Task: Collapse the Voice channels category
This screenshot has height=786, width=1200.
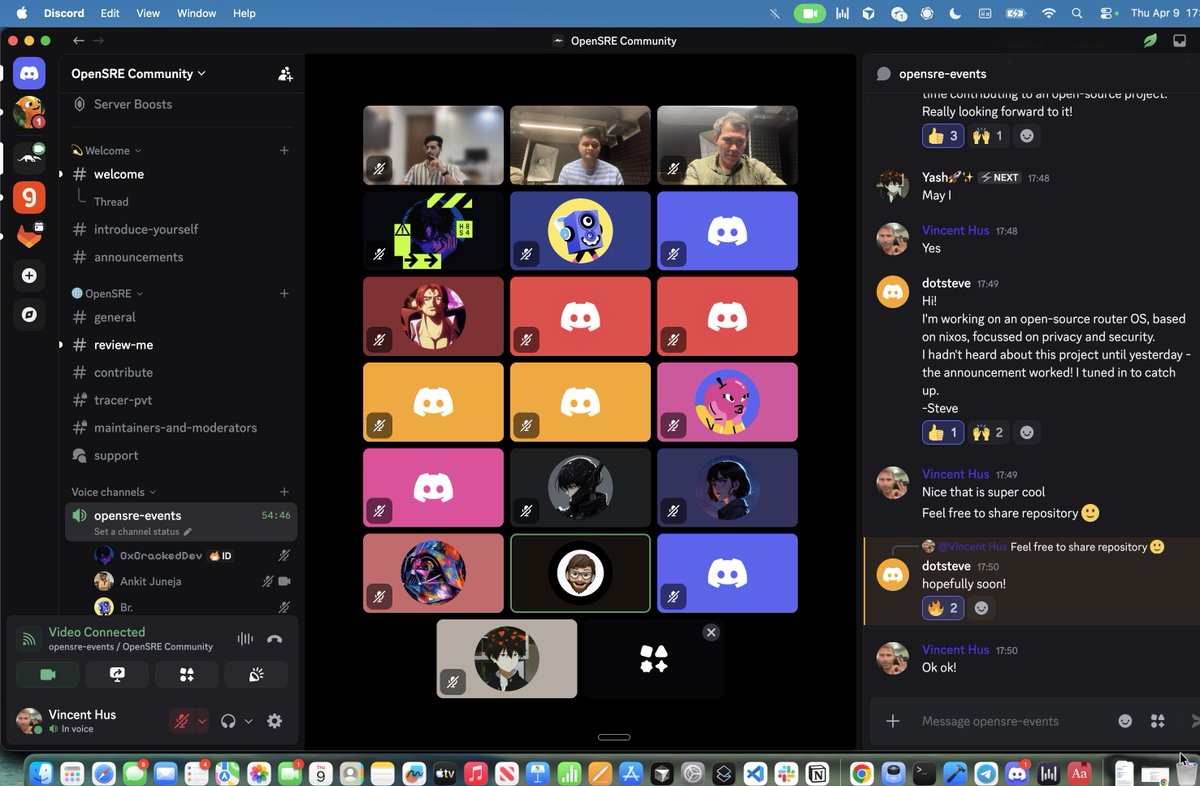Action: tap(114, 492)
